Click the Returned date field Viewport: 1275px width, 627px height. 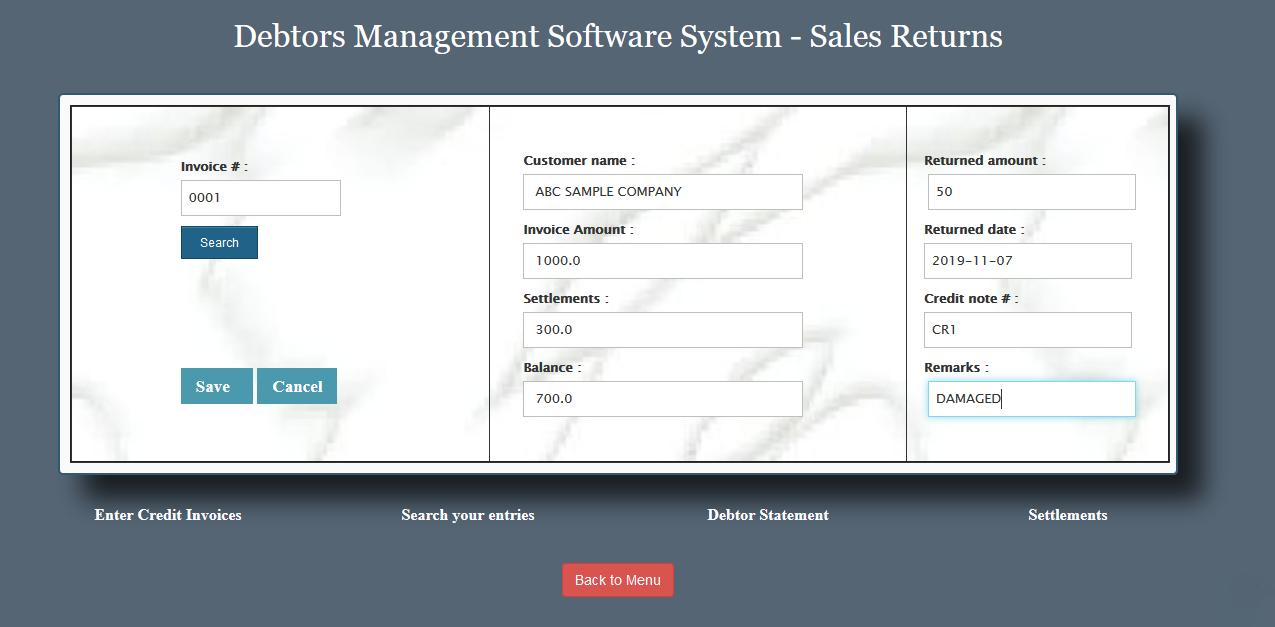pyautogui.click(x=1028, y=261)
